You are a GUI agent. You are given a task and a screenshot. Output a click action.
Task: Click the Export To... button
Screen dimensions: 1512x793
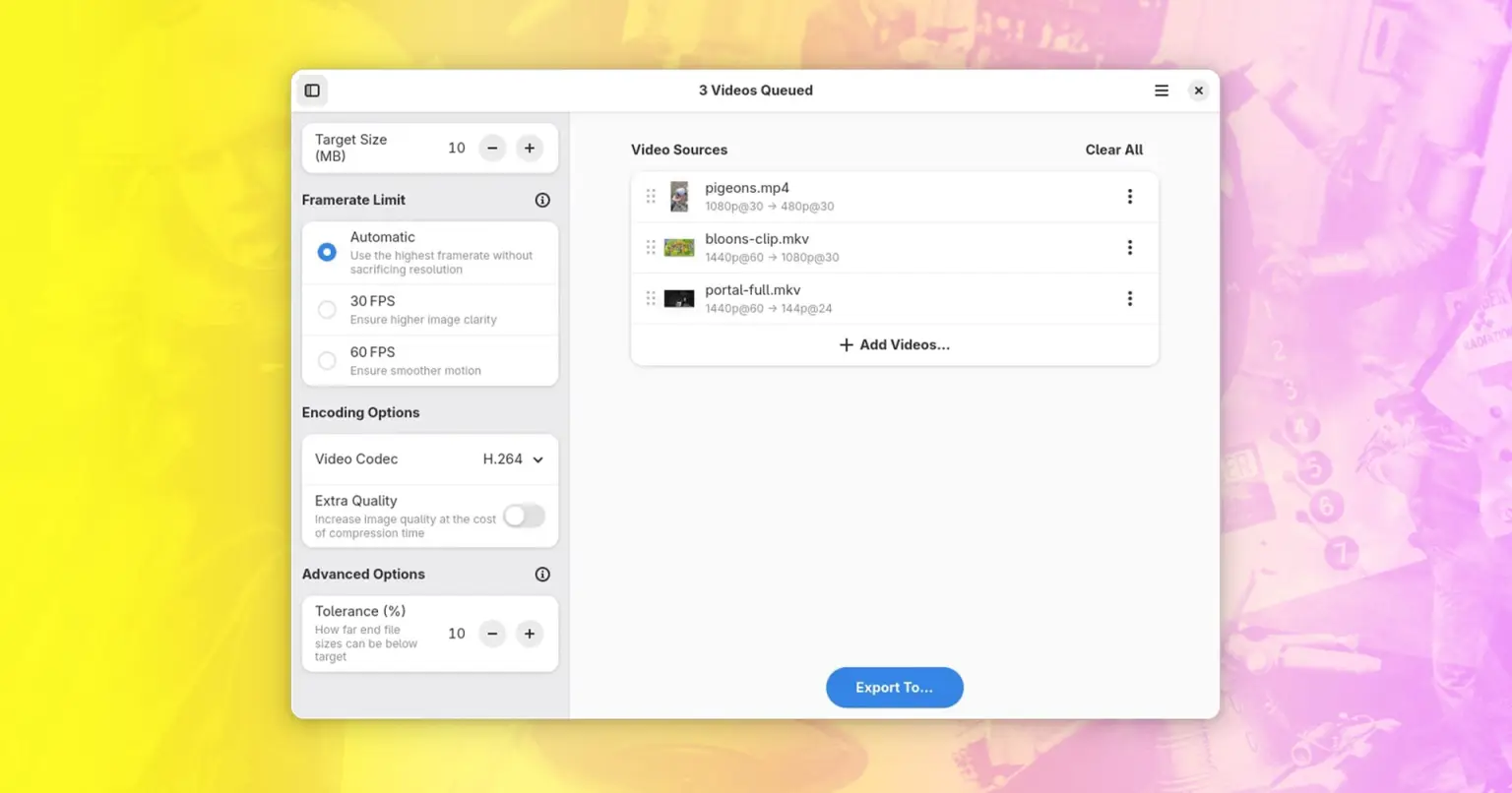(x=894, y=688)
